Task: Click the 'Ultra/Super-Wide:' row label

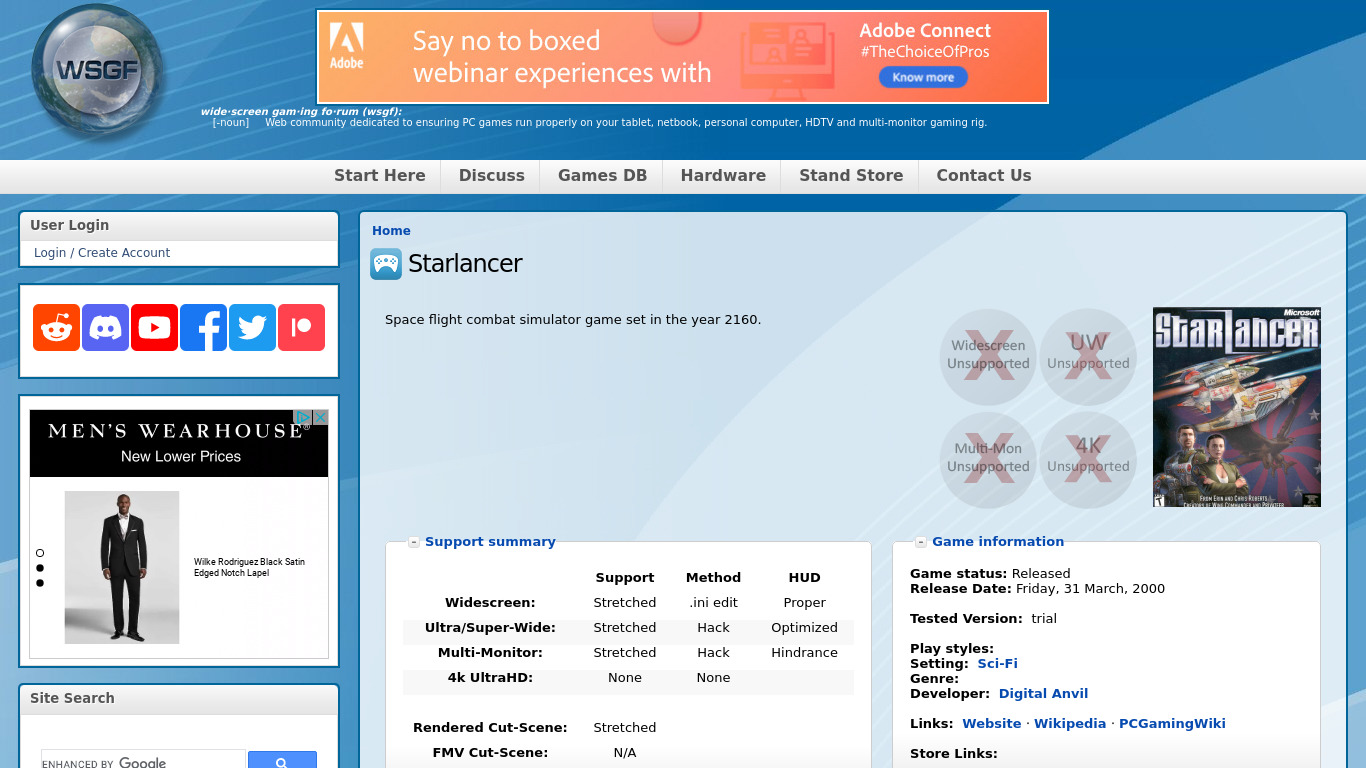Action: click(490, 628)
